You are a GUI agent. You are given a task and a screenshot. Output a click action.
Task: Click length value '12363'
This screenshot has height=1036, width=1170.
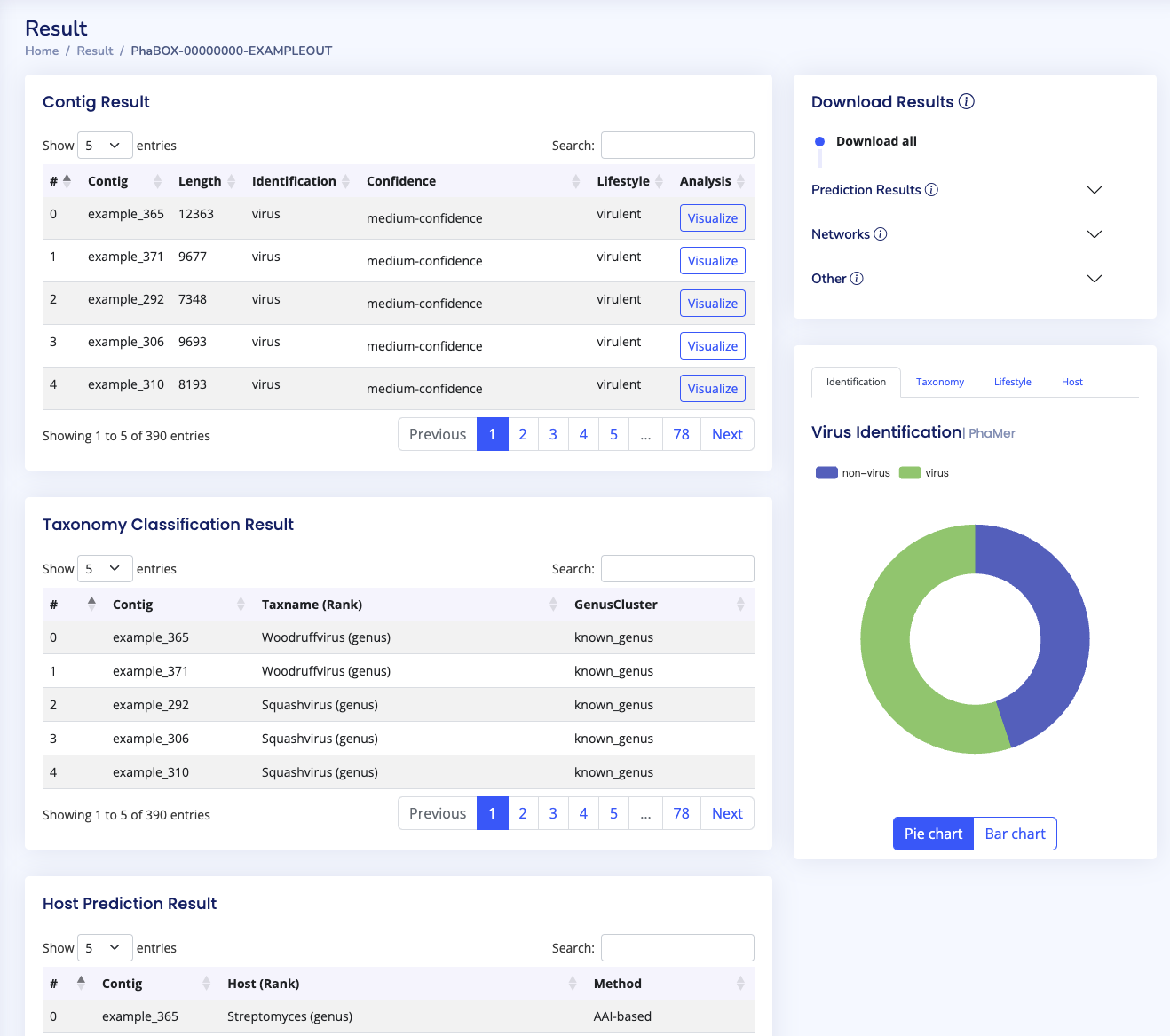[196, 214]
